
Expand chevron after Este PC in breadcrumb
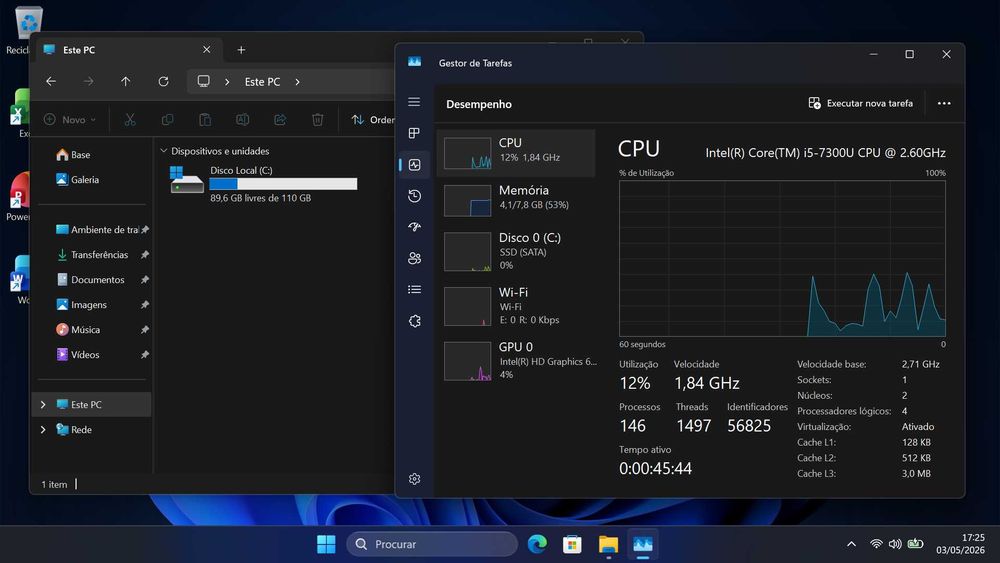pos(297,82)
